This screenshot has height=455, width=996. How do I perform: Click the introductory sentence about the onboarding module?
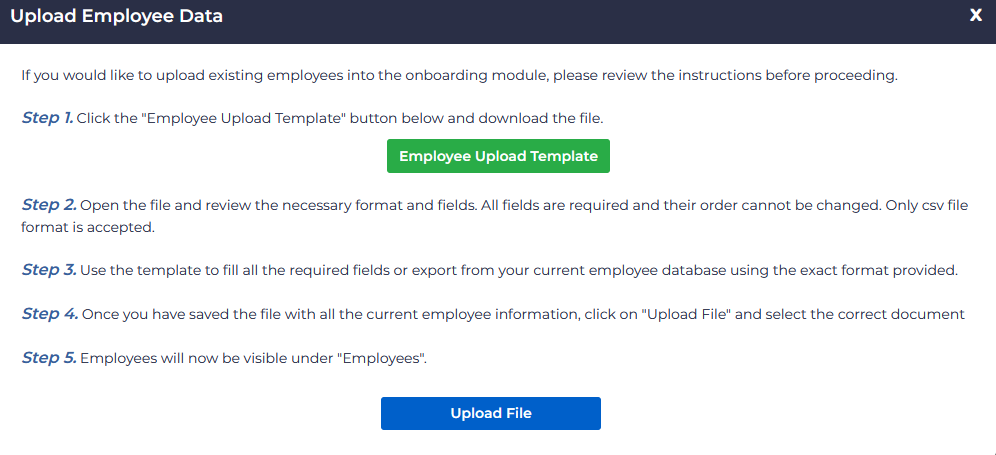pyautogui.click(x=460, y=75)
